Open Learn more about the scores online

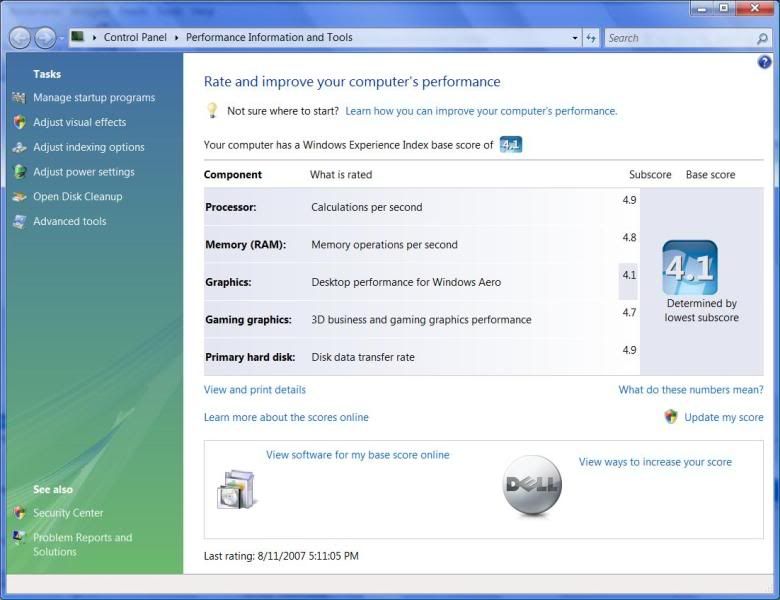click(286, 417)
